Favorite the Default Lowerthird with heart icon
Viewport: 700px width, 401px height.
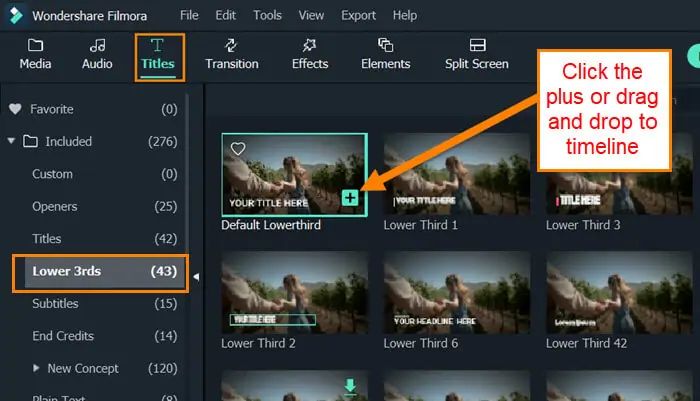(238, 149)
